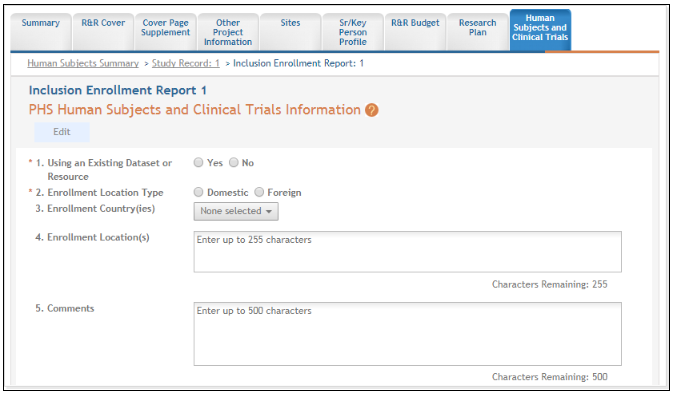Image resolution: width=673 pixels, height=393 pixels.
Task: Click into the Comments text area
Action: [x=407, y=334]
